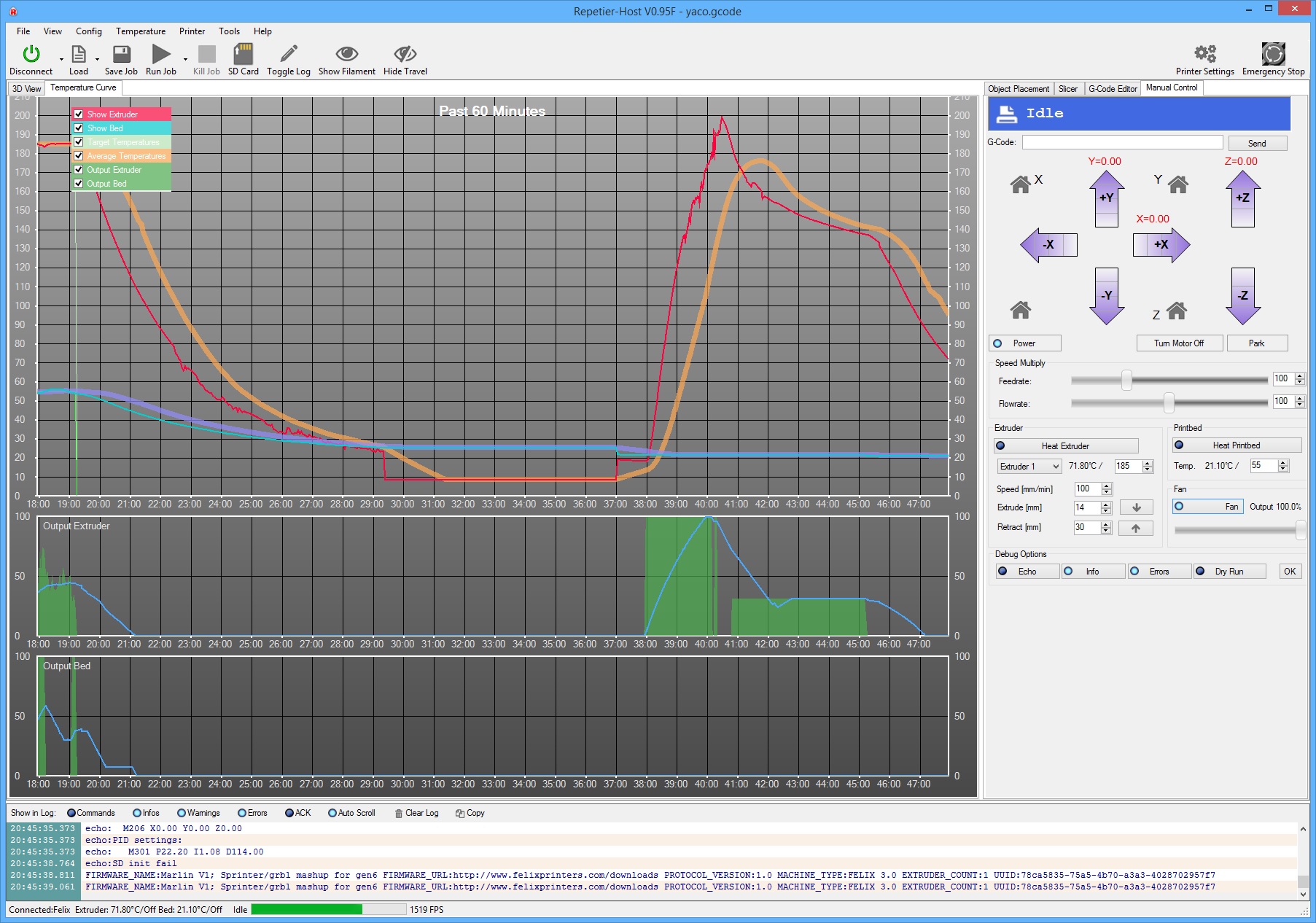Click the Hide Travel icon
This screenshot has width=1316, height=923.
click(x=405, y=54)
